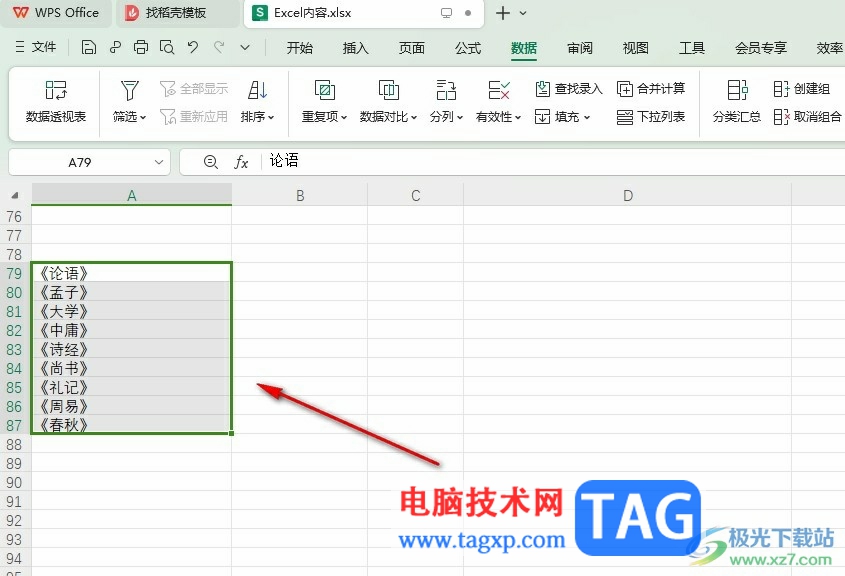Open Print Preview icon
This screenshot has width=845, height=576.
click(167, 47)
